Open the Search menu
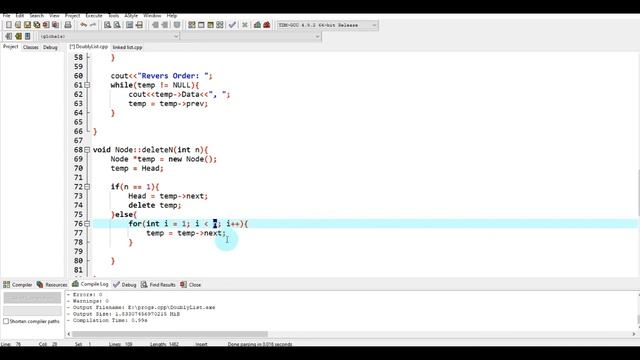The height and width of the screenshot is (360, 640). pos(36,16)
